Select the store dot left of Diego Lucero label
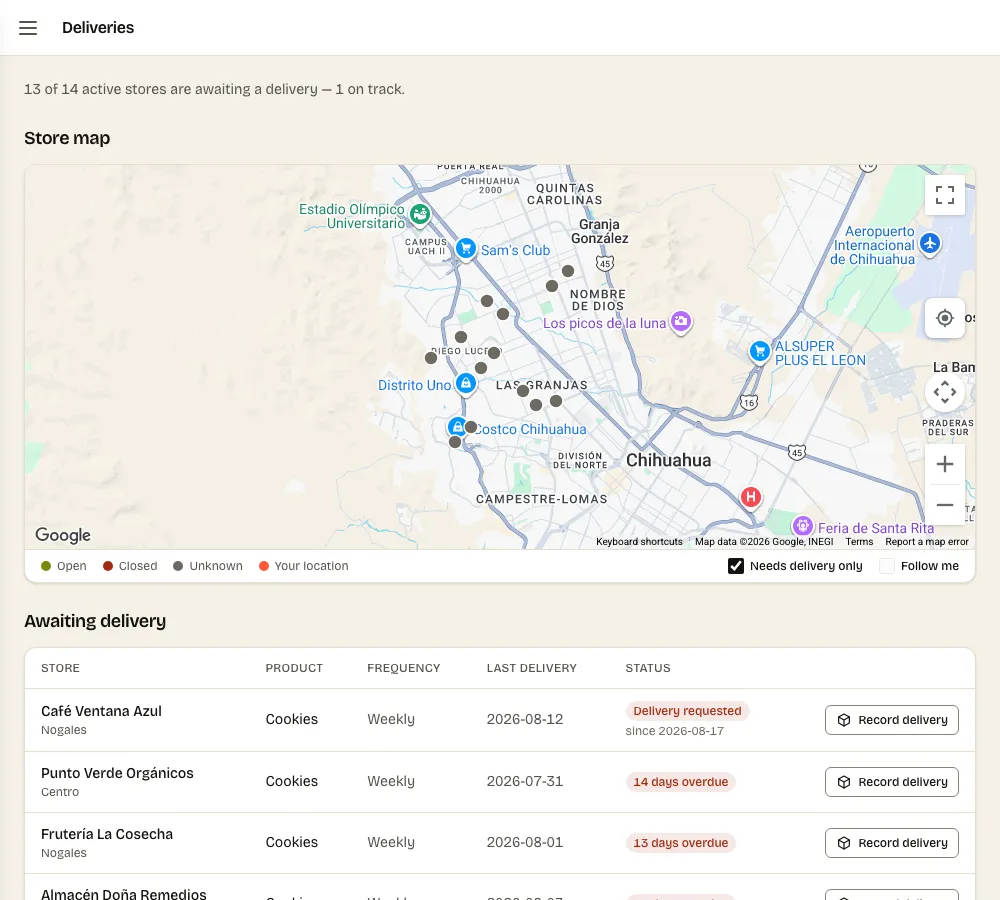The image size is (1000, 900). point(431,358)
